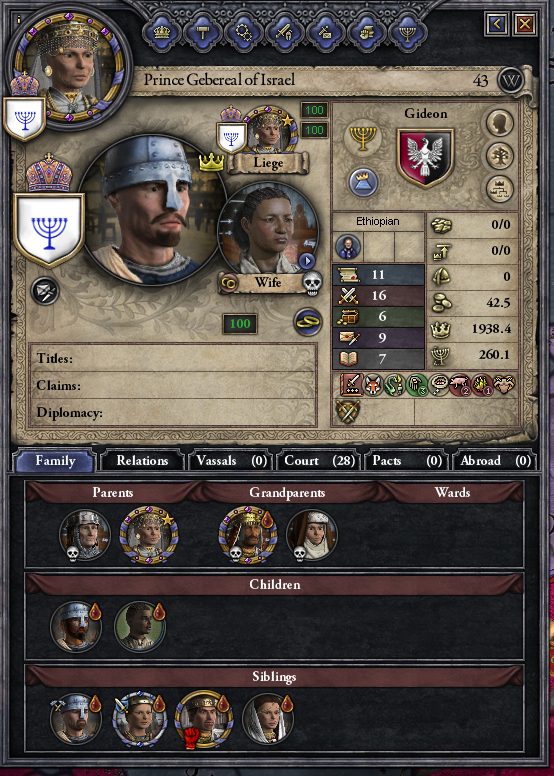Click the character portrait head icon button
The height and width of the screenshot is (776, 554).
point(500,123)
